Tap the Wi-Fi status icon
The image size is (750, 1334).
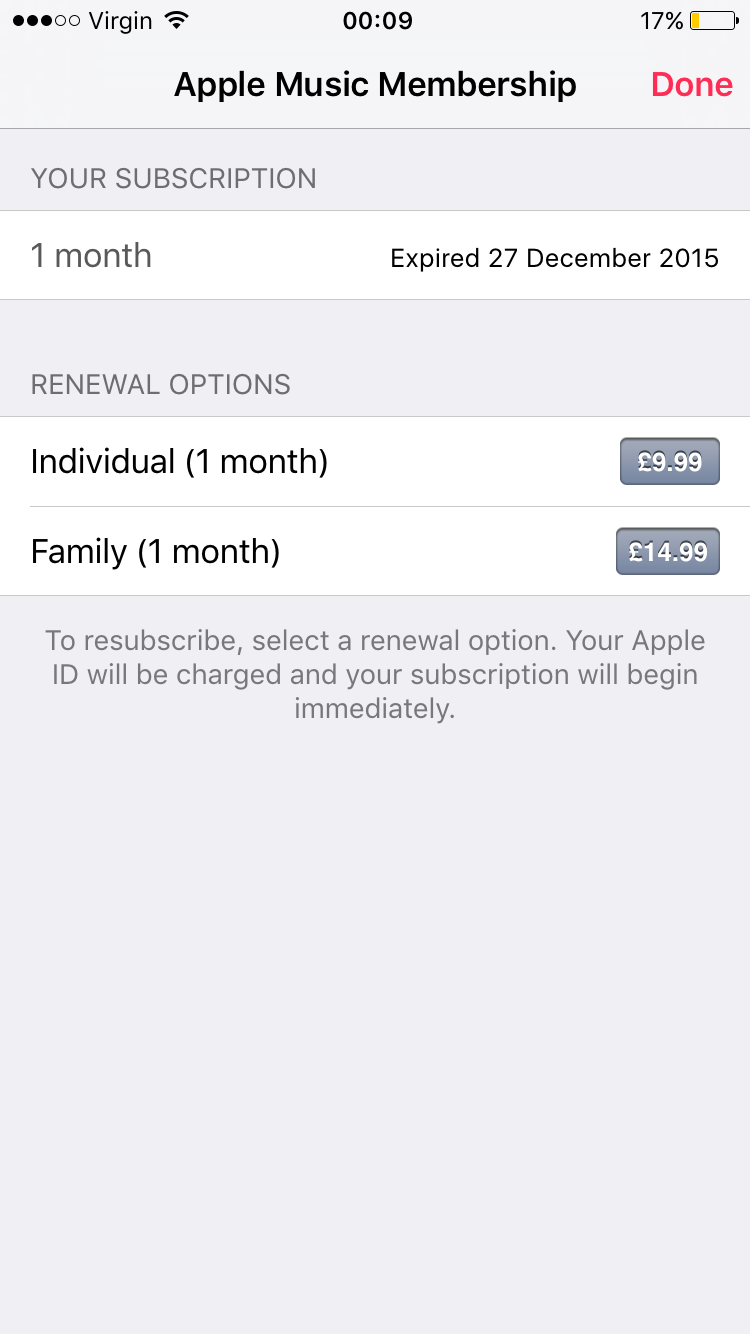click(x=177, y=21)
